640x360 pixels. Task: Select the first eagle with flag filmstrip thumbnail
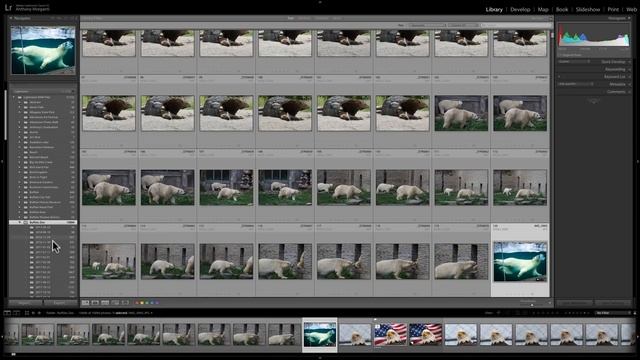(x=390, y=335)
